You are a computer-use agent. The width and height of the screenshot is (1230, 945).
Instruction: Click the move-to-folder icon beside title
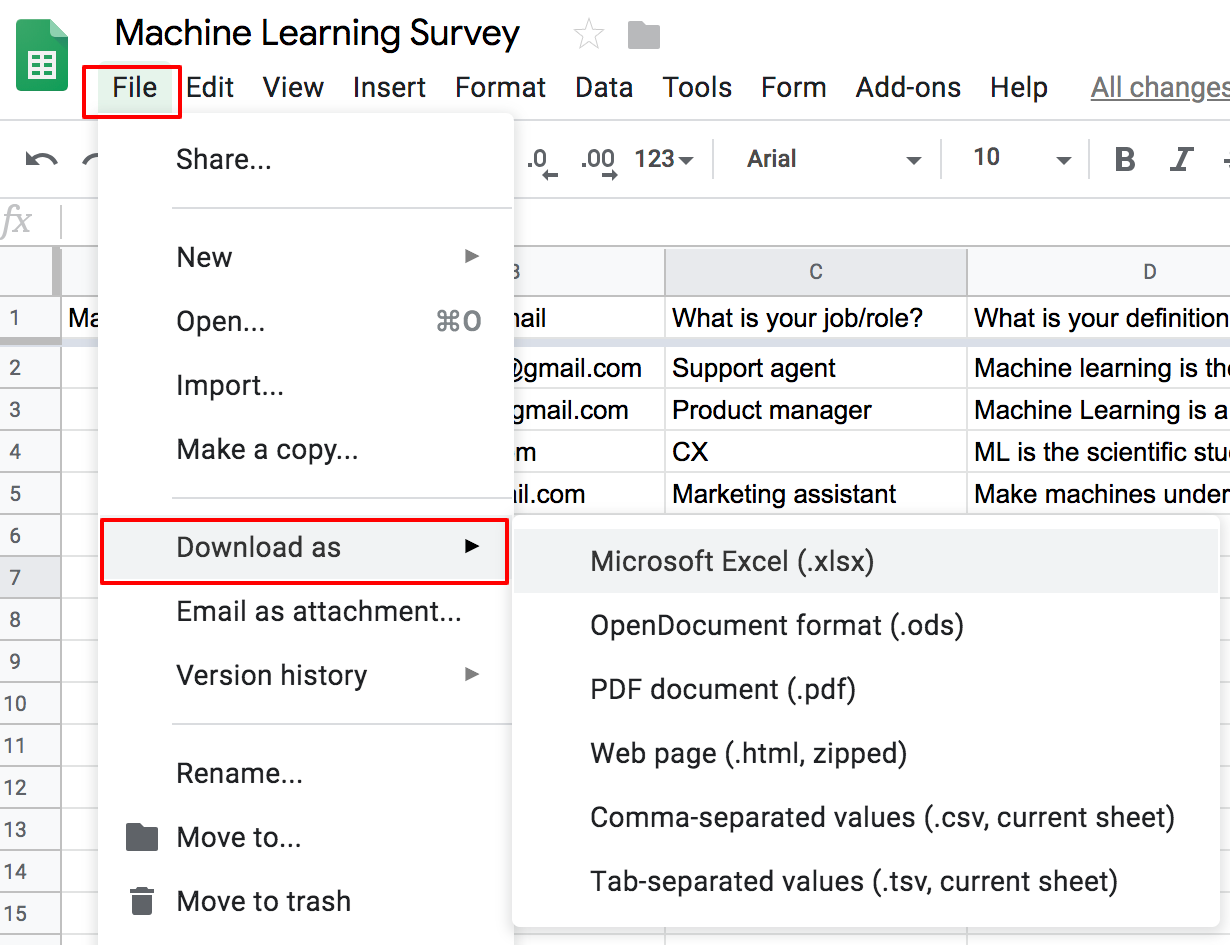644,36
